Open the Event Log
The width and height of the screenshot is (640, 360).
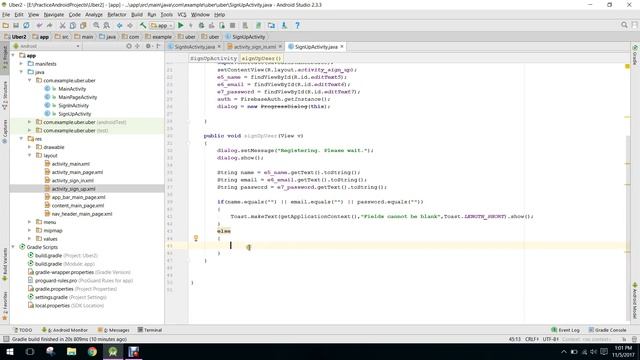(x=565, y=330)
